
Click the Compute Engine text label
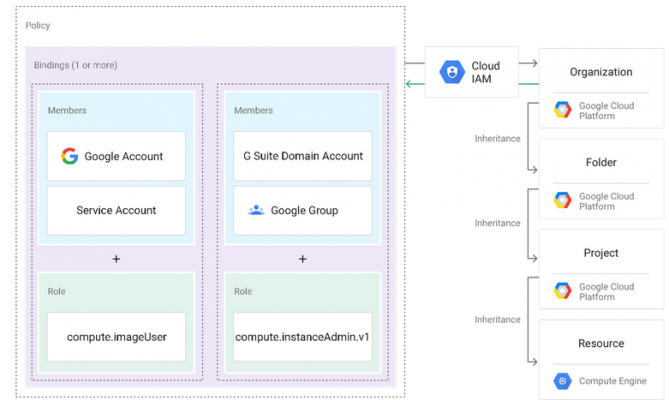click(x=613, y=381)
